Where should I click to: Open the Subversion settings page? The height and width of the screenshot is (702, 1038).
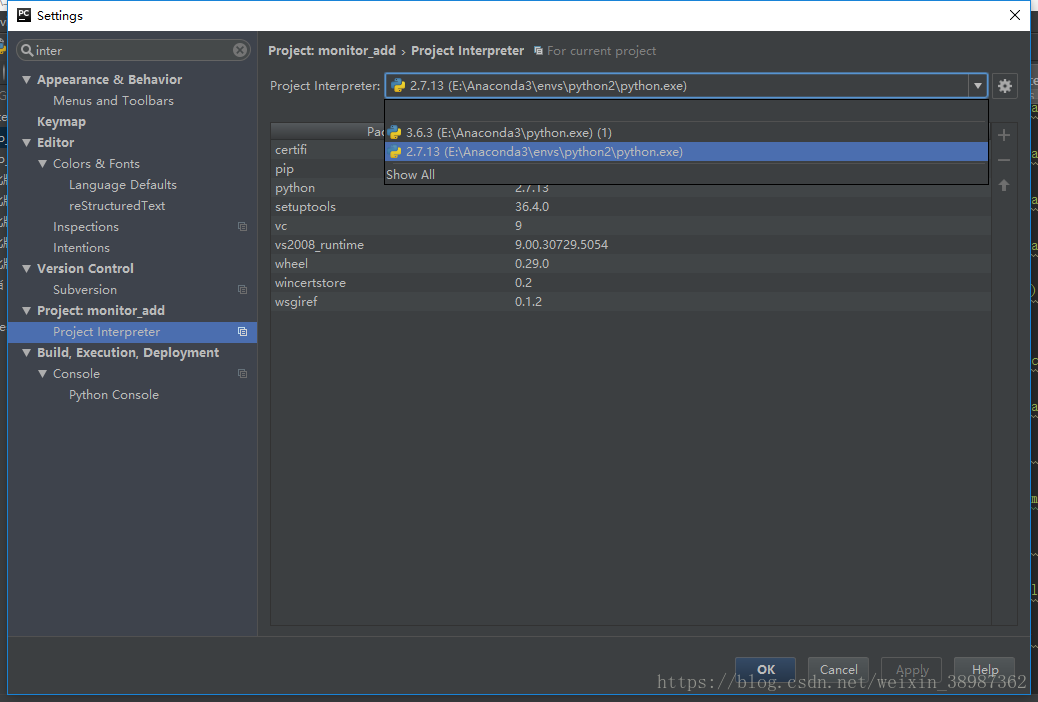(85, 289)
